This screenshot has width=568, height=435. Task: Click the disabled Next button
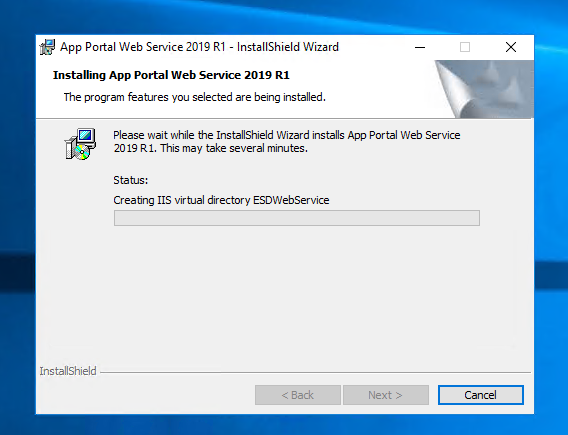[x=385, y=395]
